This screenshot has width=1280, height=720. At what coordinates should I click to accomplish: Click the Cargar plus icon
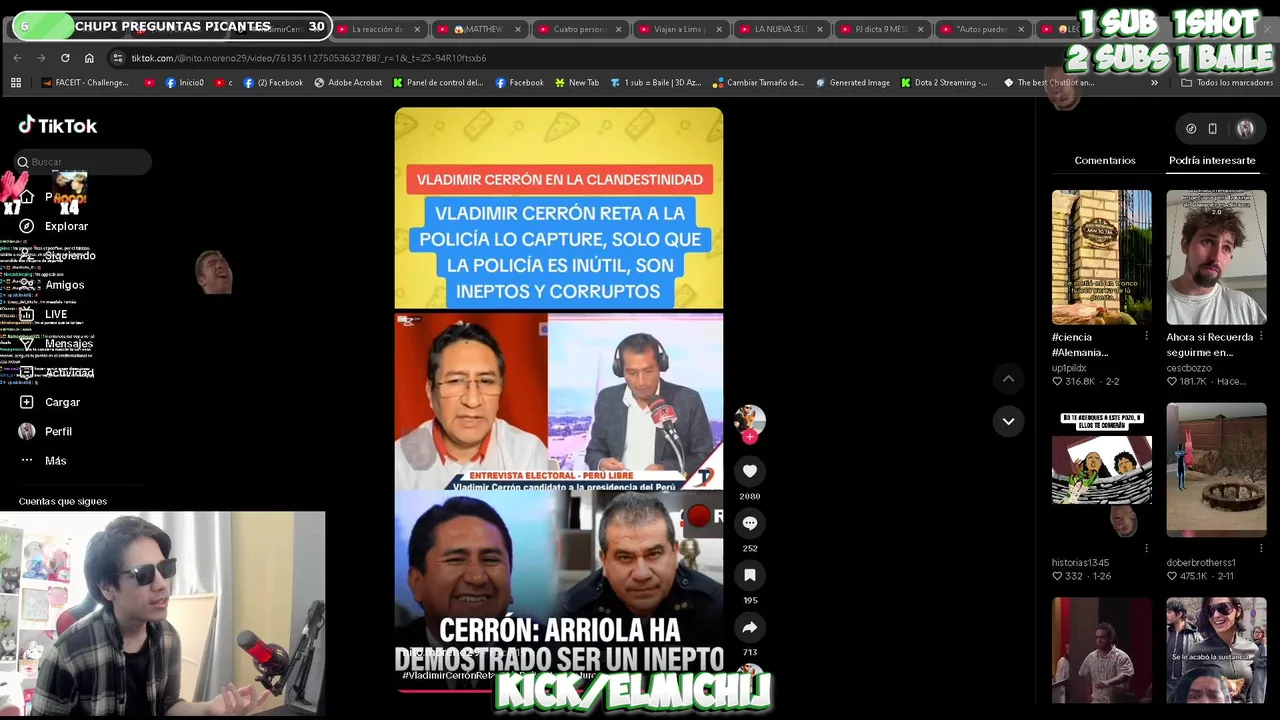click(27, 402)
